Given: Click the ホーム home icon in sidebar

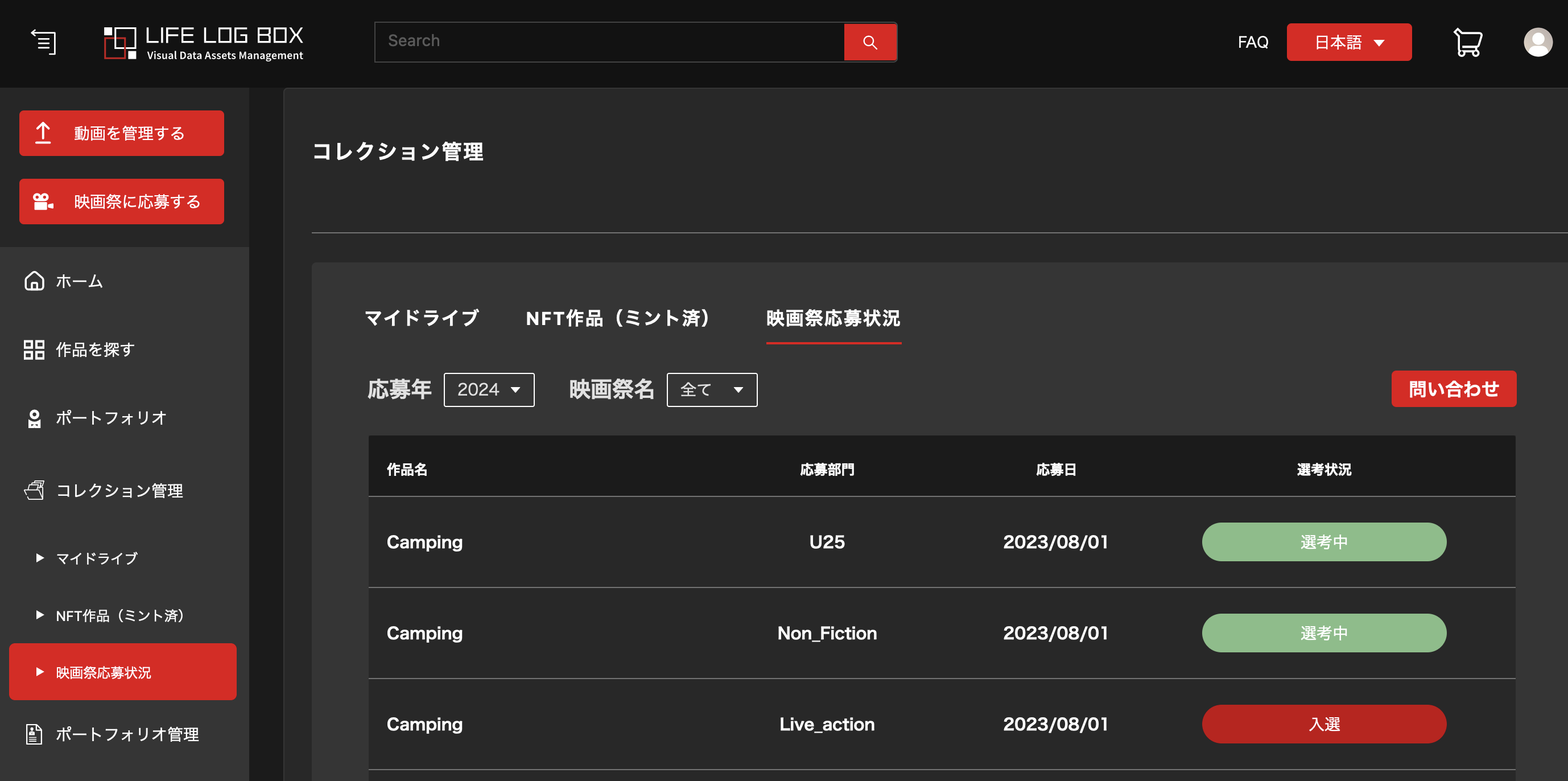Looking at the screenshot, I should coord(34,281).
